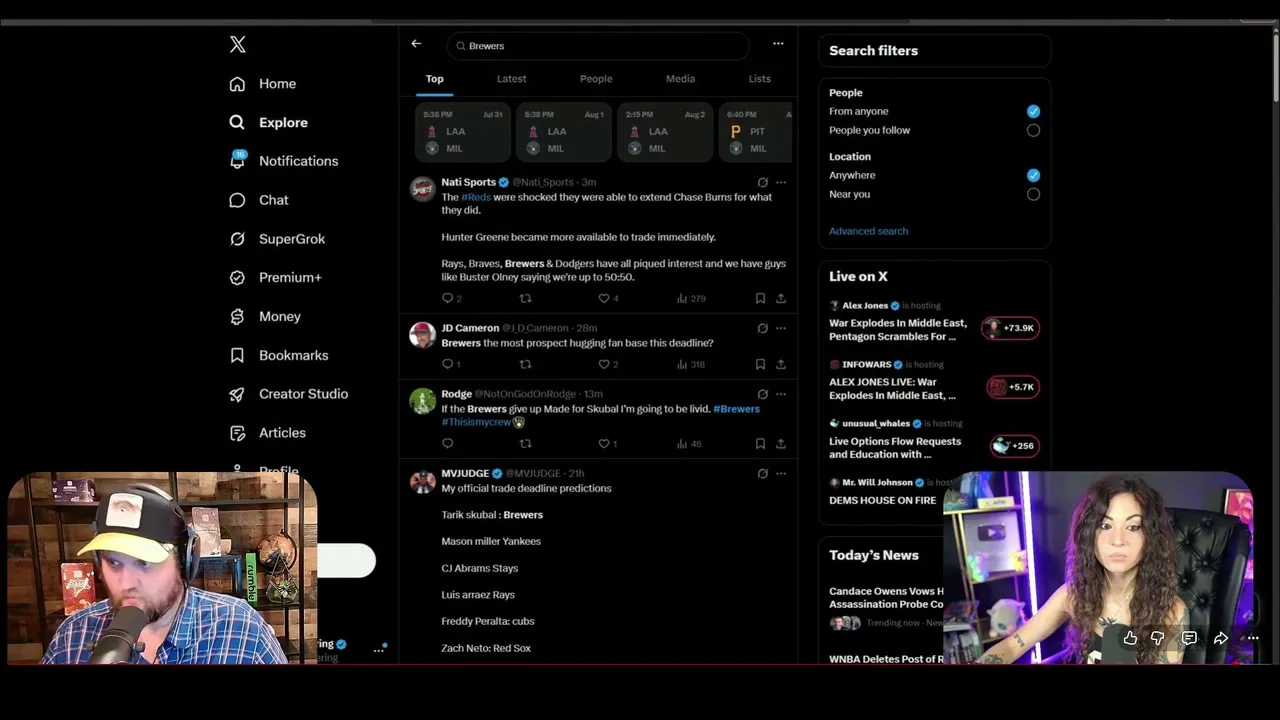
Task: Switch to the Latest tab
Action: 511,79
